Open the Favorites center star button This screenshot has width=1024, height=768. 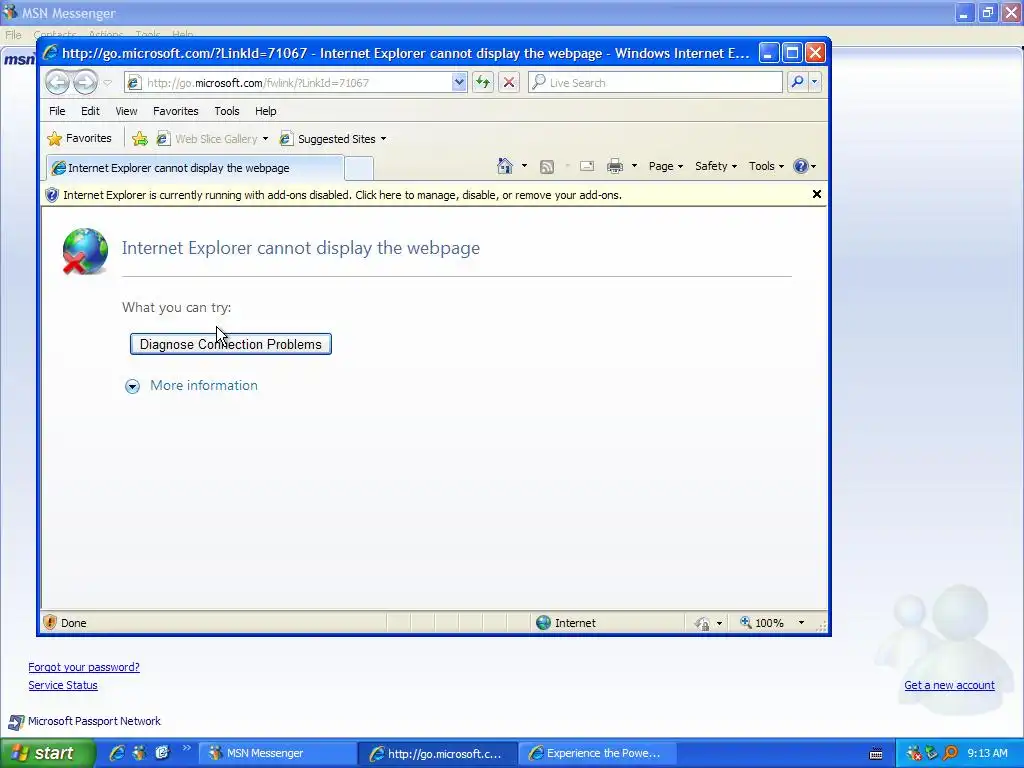coord(80,138)
